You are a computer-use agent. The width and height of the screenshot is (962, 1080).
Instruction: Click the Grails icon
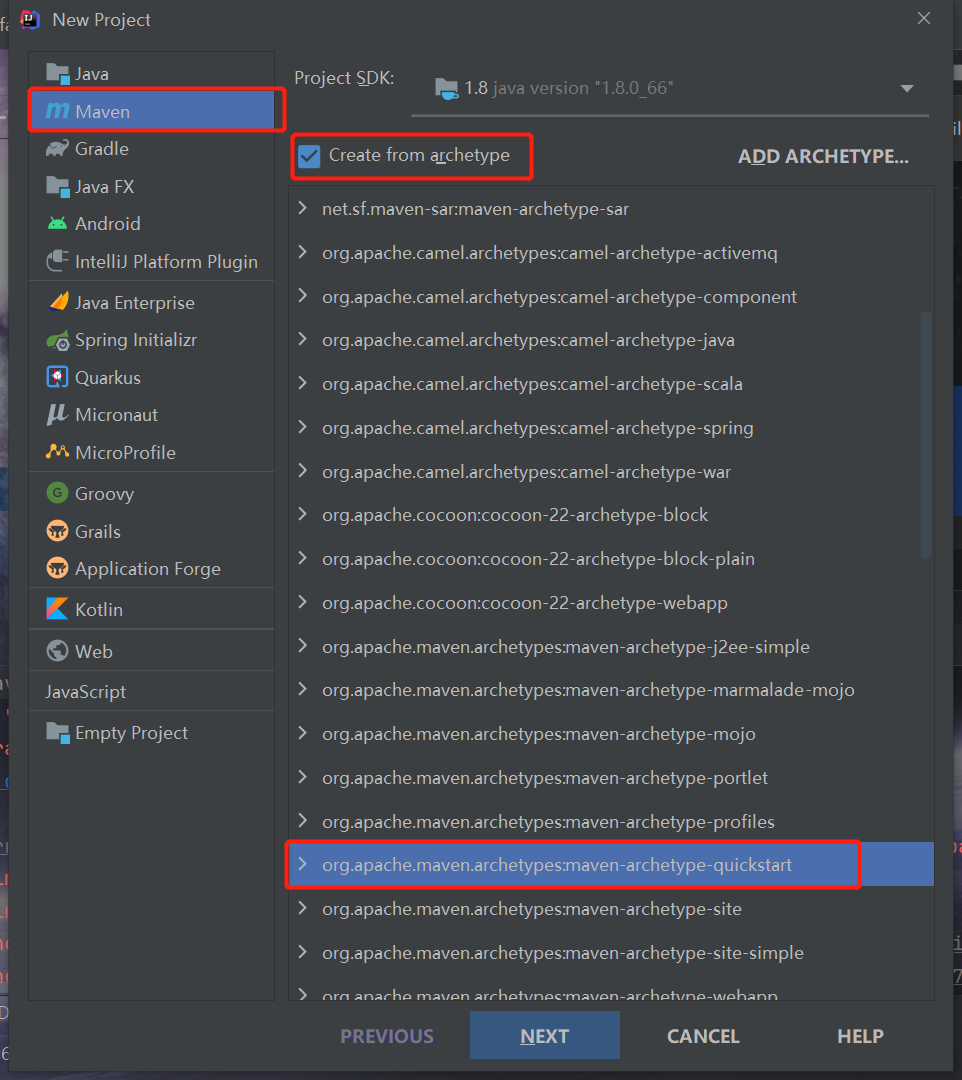point(57,531)
